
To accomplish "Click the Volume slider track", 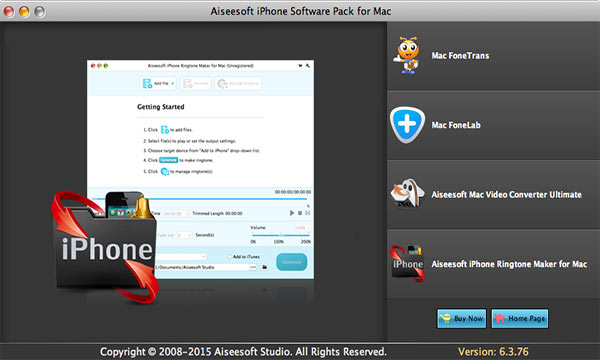I will pyautogui.click(x=280, y=235).
